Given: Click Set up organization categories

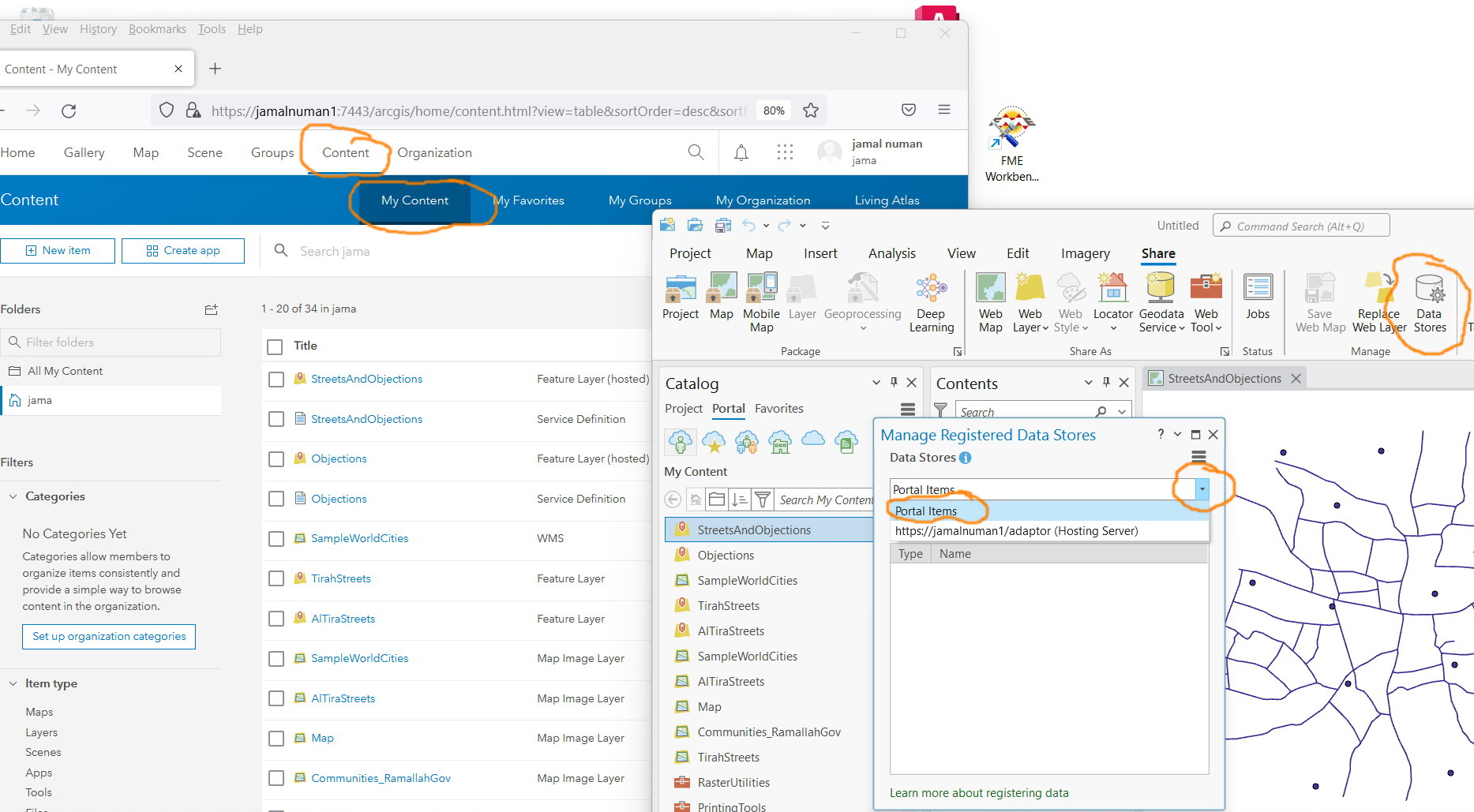Looking at the screenshot, I should click(x=109, y=637).
